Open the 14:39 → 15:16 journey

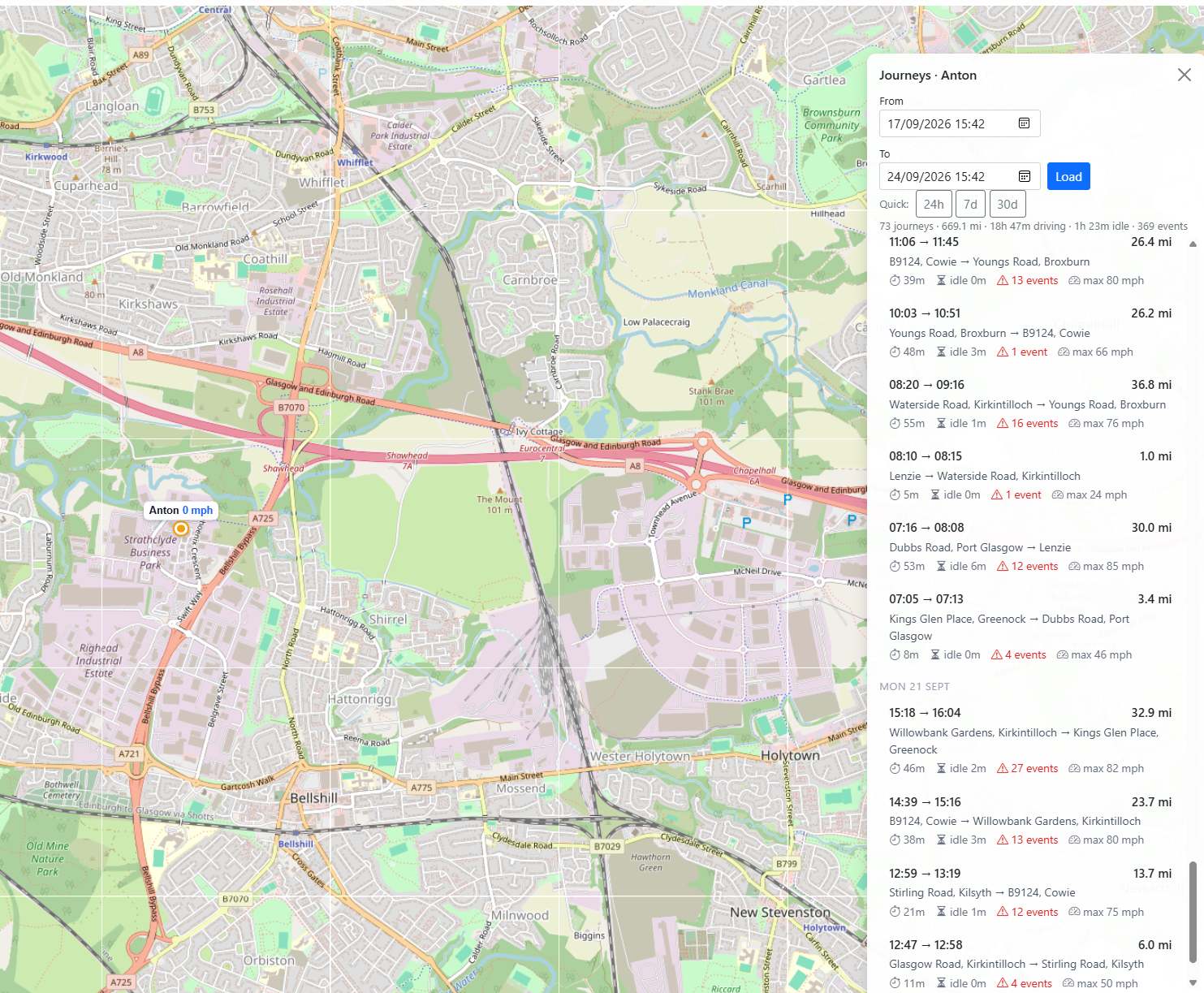(x=1030, y=821)
